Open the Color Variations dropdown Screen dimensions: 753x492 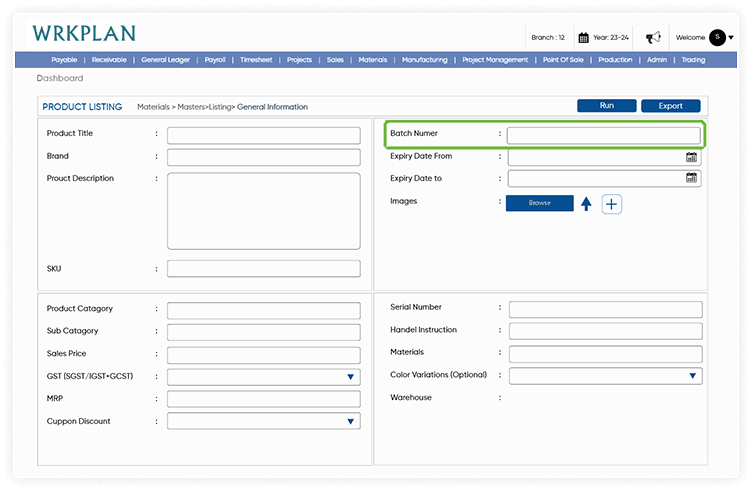pos(692,376)
